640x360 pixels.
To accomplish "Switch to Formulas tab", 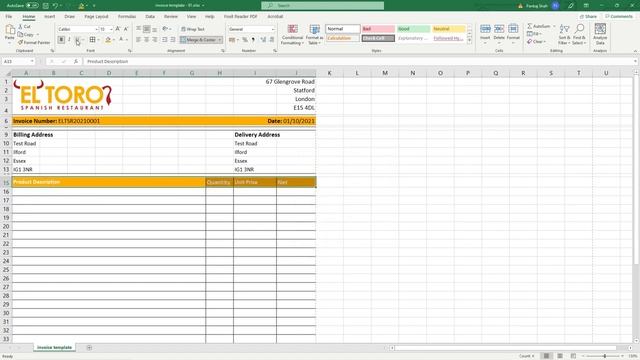I will (127, 16).
